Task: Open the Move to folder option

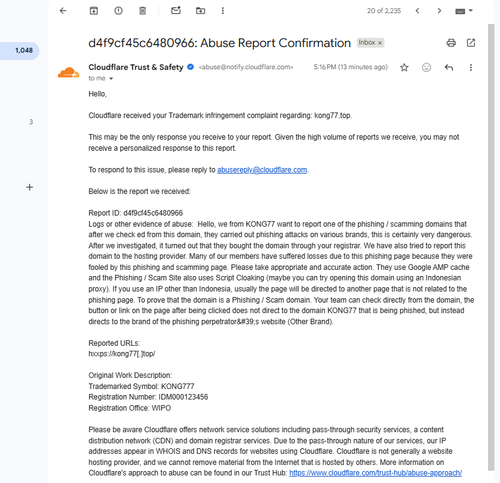Action: tap(200, 11)
